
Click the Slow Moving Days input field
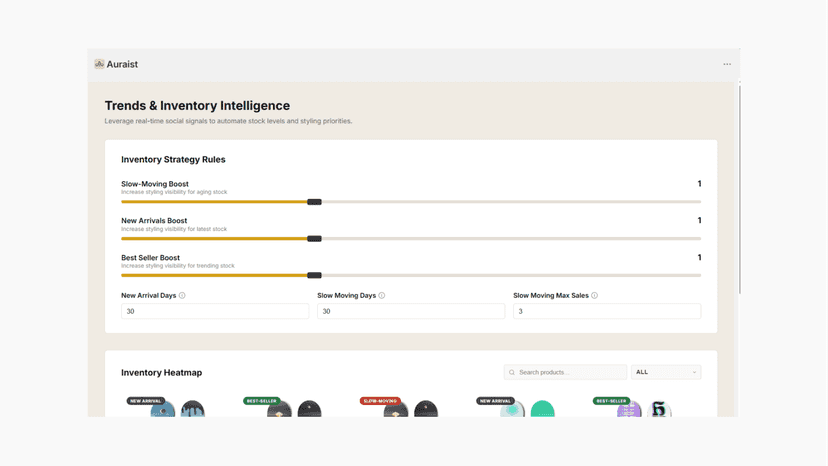click(x=411, y=311)
